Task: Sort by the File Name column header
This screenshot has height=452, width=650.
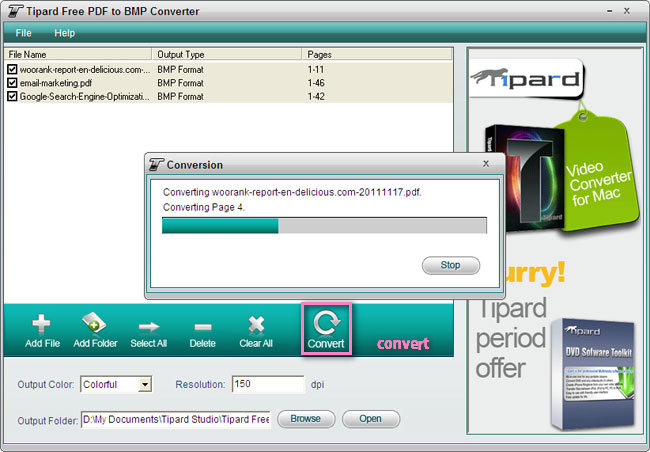Action: pyautogui.click(x=78, y=54)
